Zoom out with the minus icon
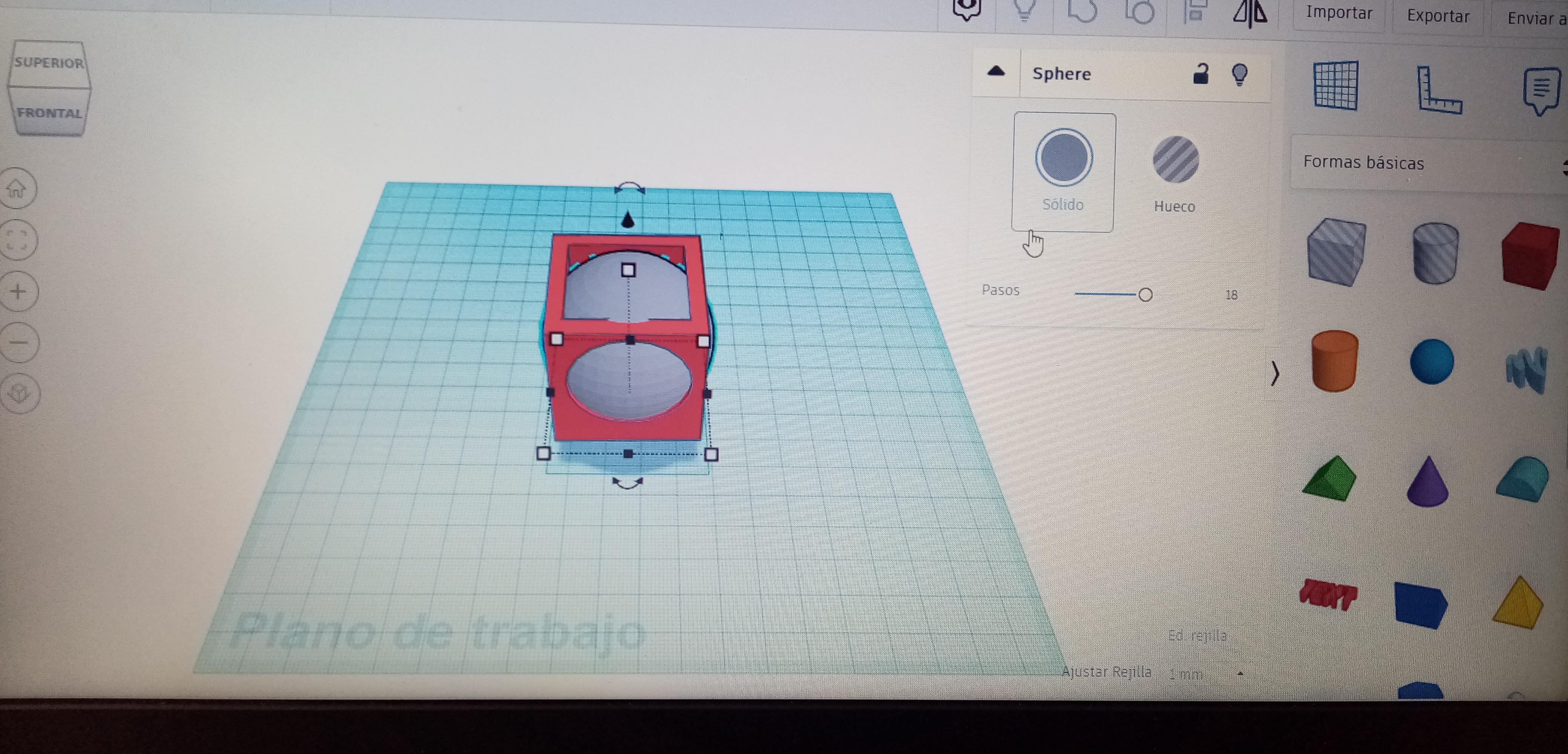Image resolution: width=1568 pixels, height=754 pixels. [x=19, y=342]
